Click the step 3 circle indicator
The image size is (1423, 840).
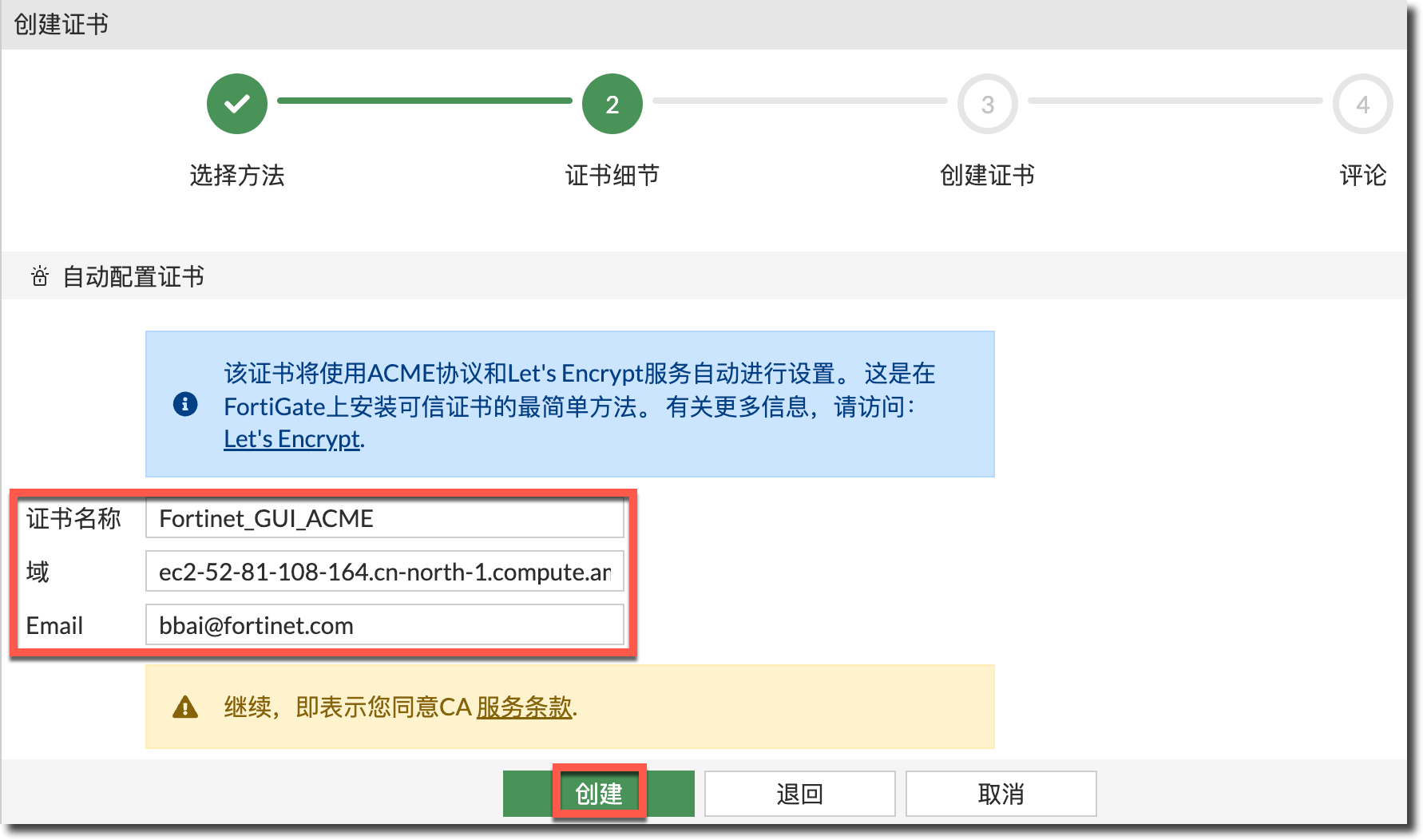click(987, 104)
